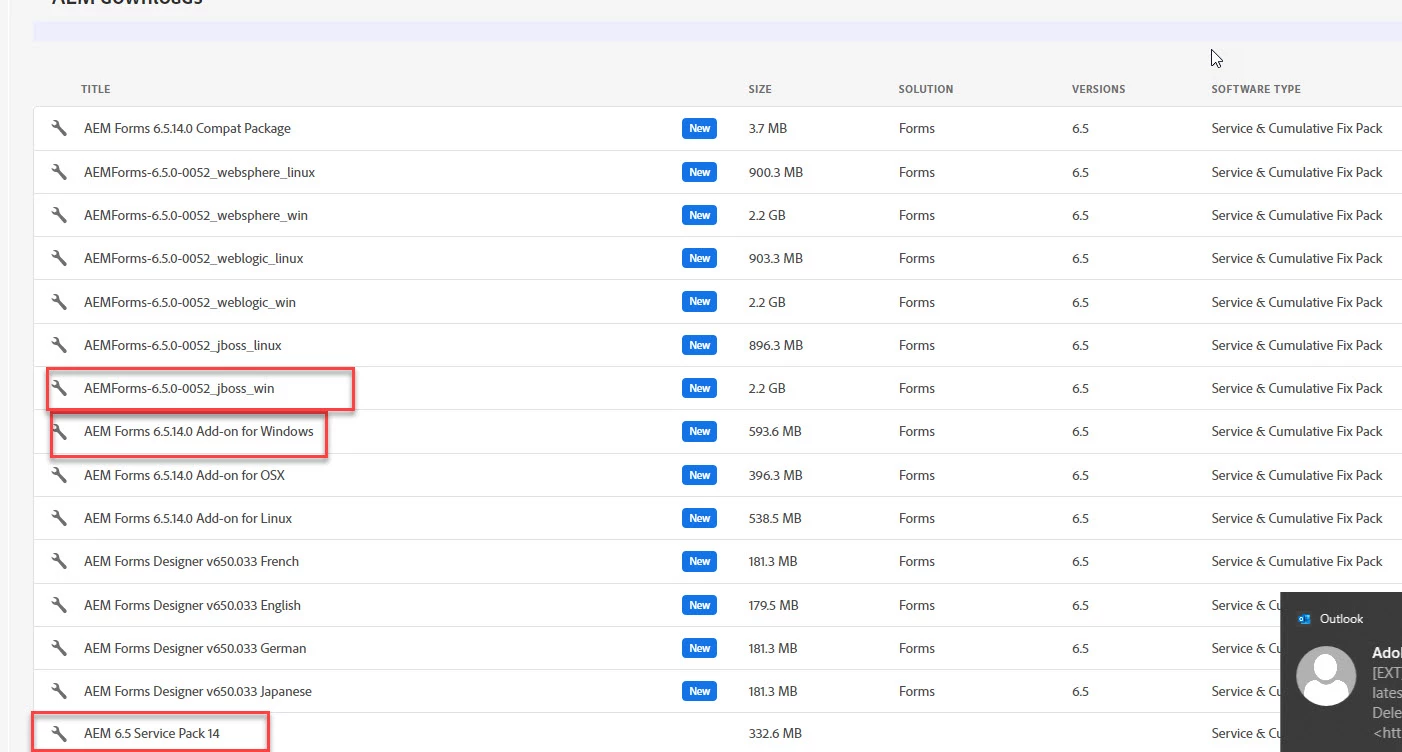Open AEM 6.5 Service Pack 14 download
The height and width of the screenshot is (752, 1402).
[x=152, y=733]
